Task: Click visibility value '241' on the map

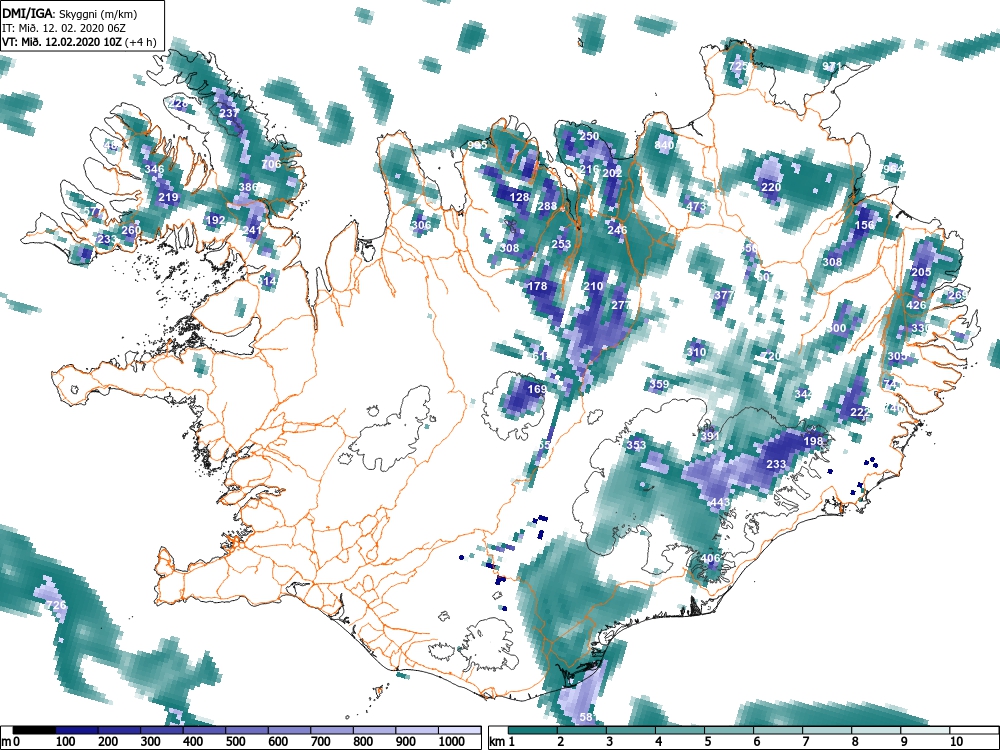Action: click(252, 230)
